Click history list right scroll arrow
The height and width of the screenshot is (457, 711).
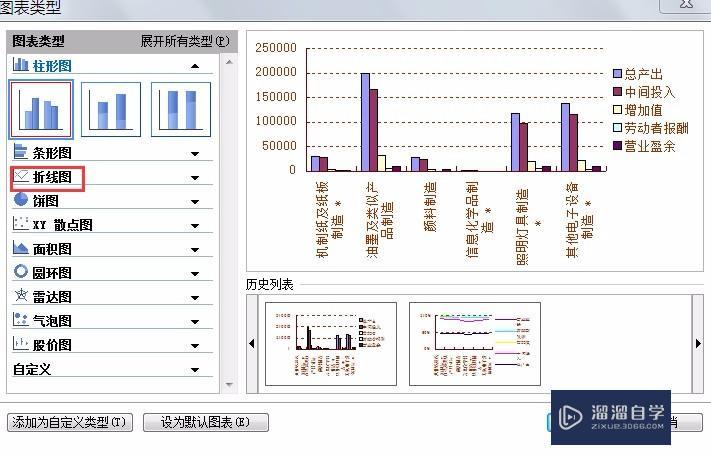(x=698, y=344)
